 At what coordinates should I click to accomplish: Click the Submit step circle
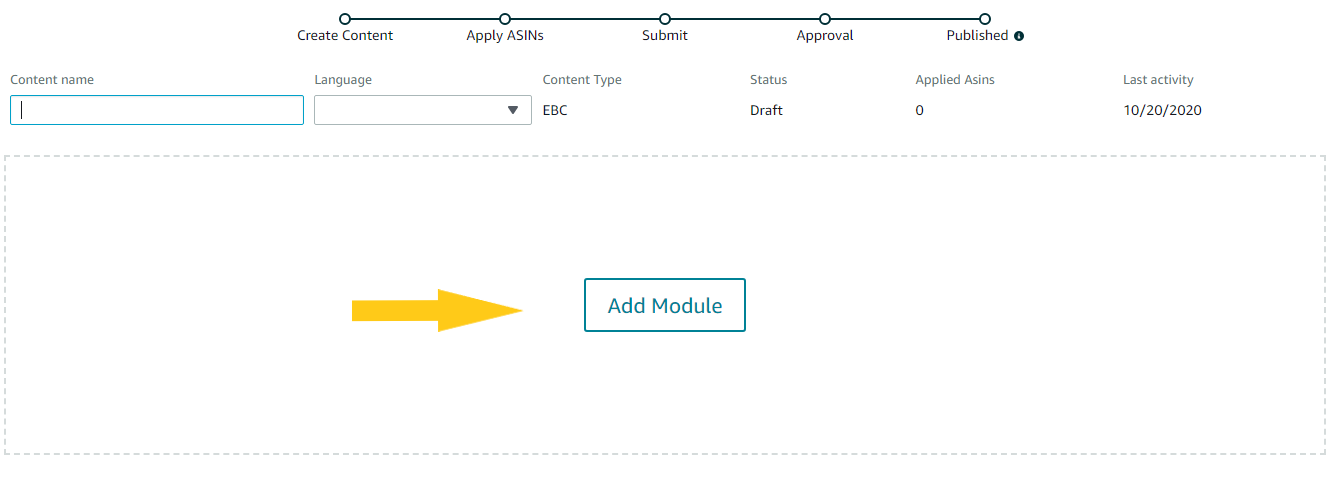[x=665, y=19]
